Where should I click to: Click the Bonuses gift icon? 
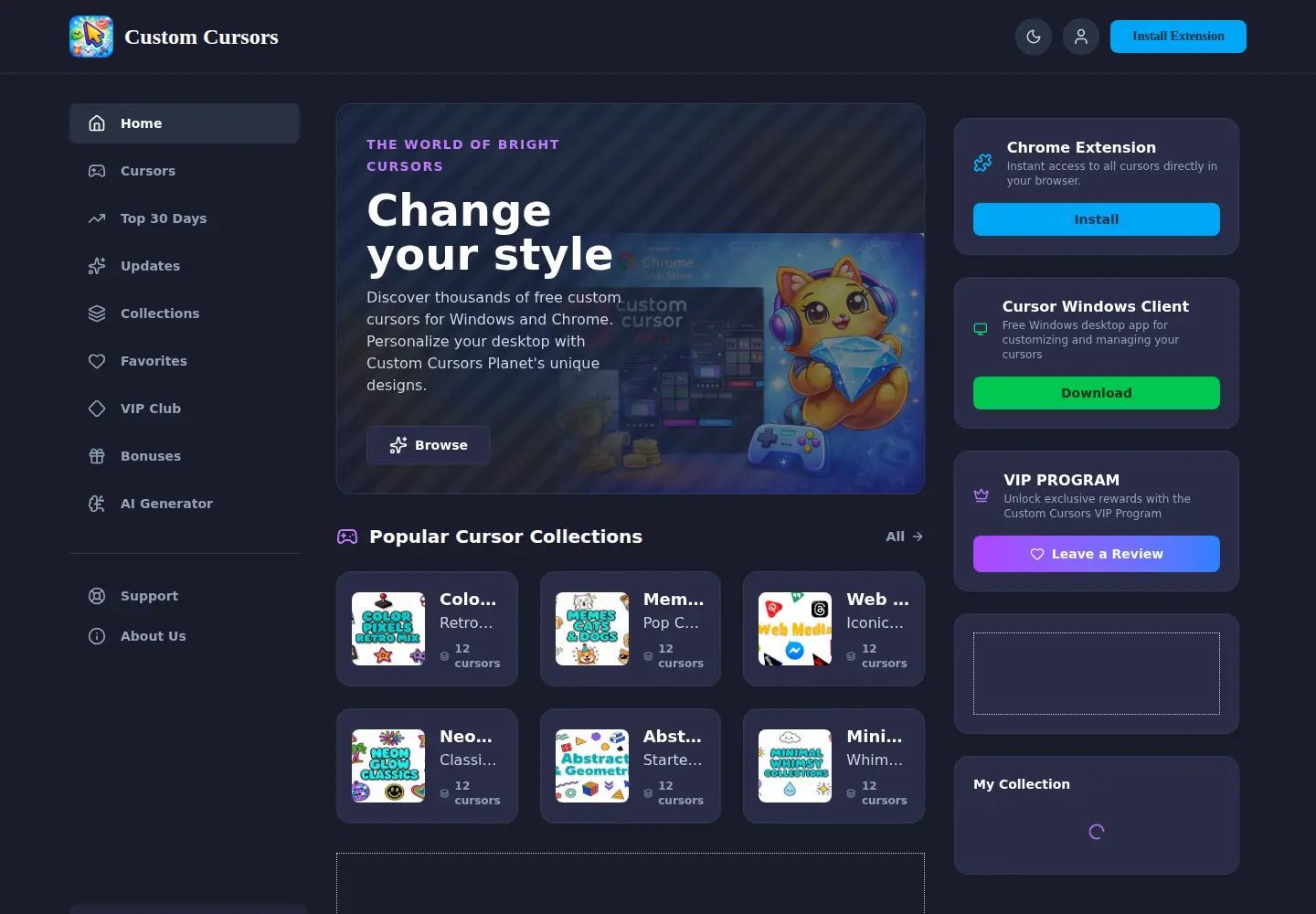coord(97,456)
